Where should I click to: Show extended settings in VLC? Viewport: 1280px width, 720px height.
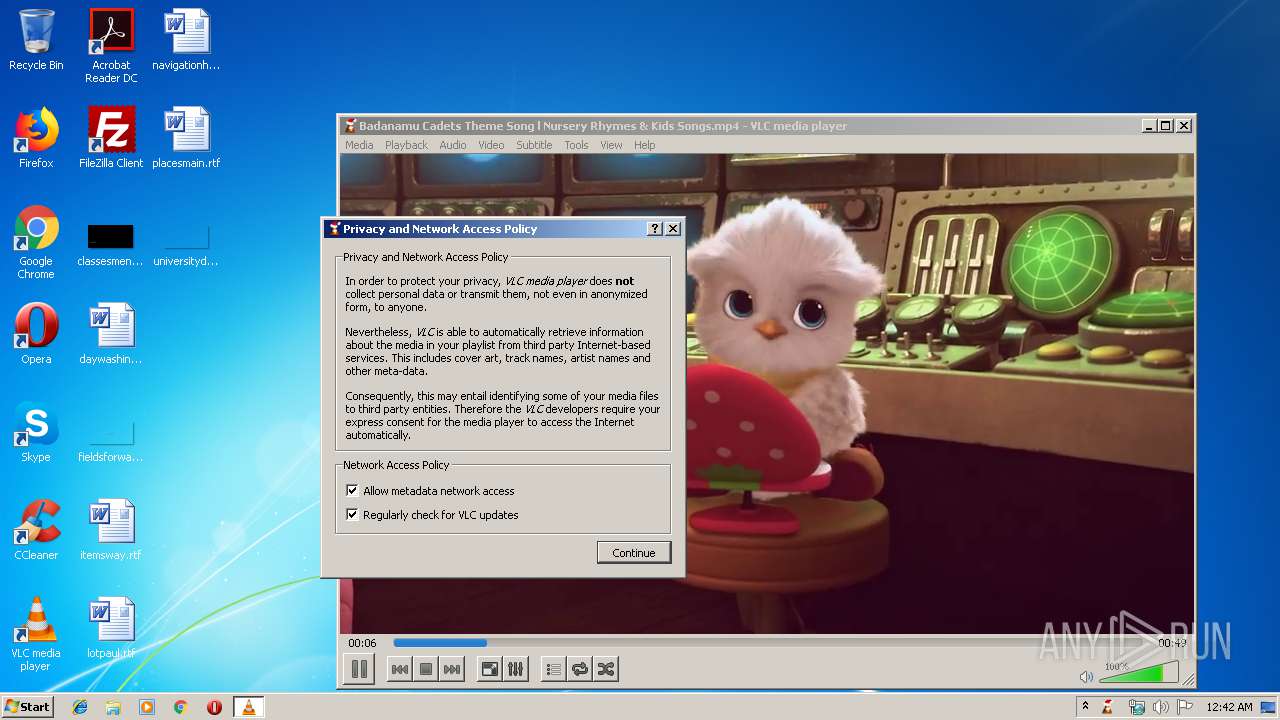(516, 669)
